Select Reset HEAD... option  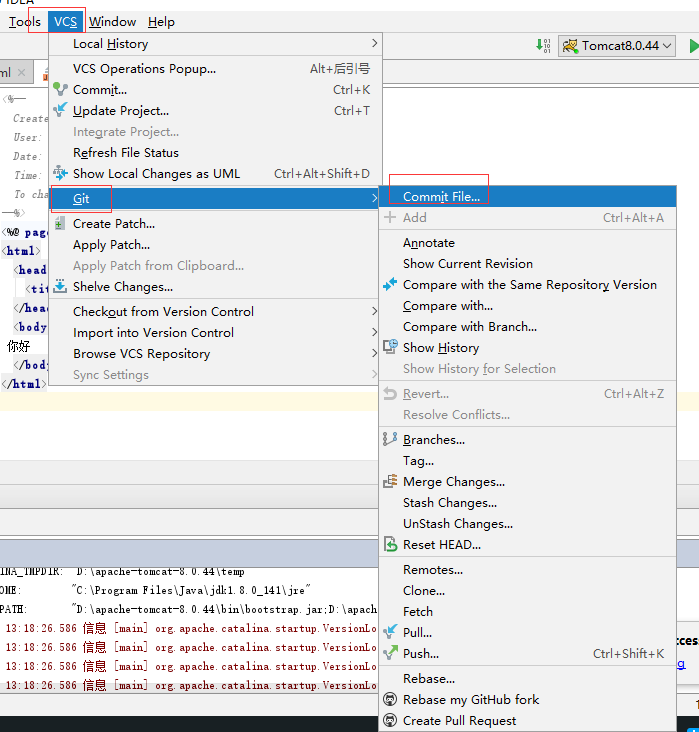coord(441,545)
